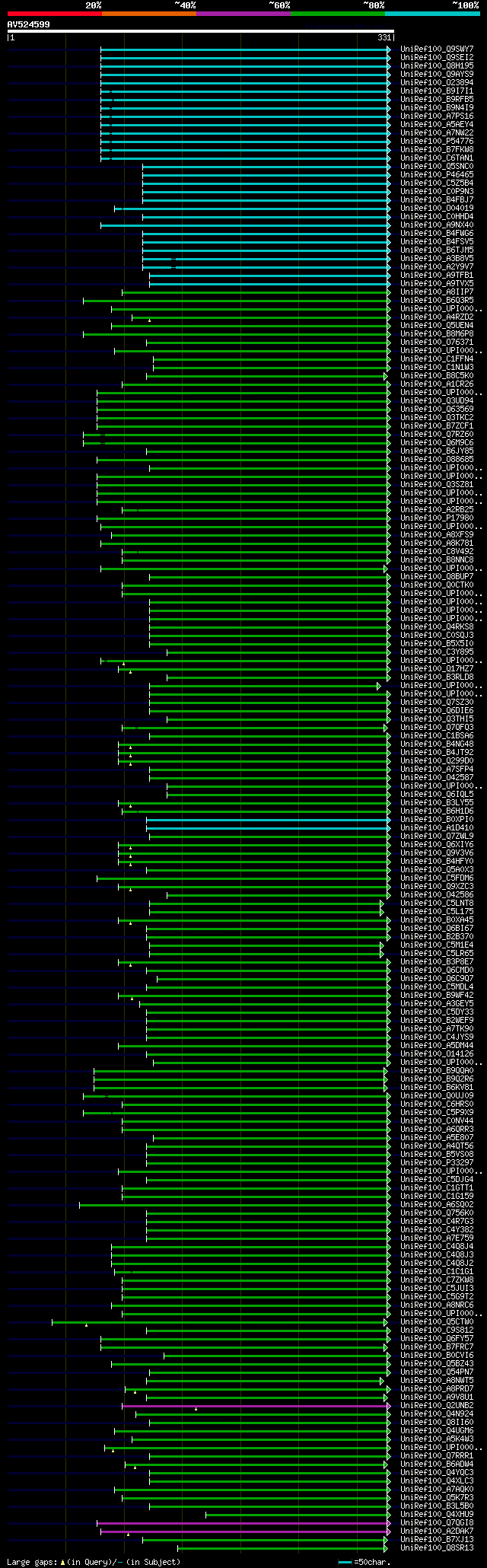The image size is (487, 1568).
Task: Select hit UniRef100_C1BSA6
Action: tap(437, 736)
